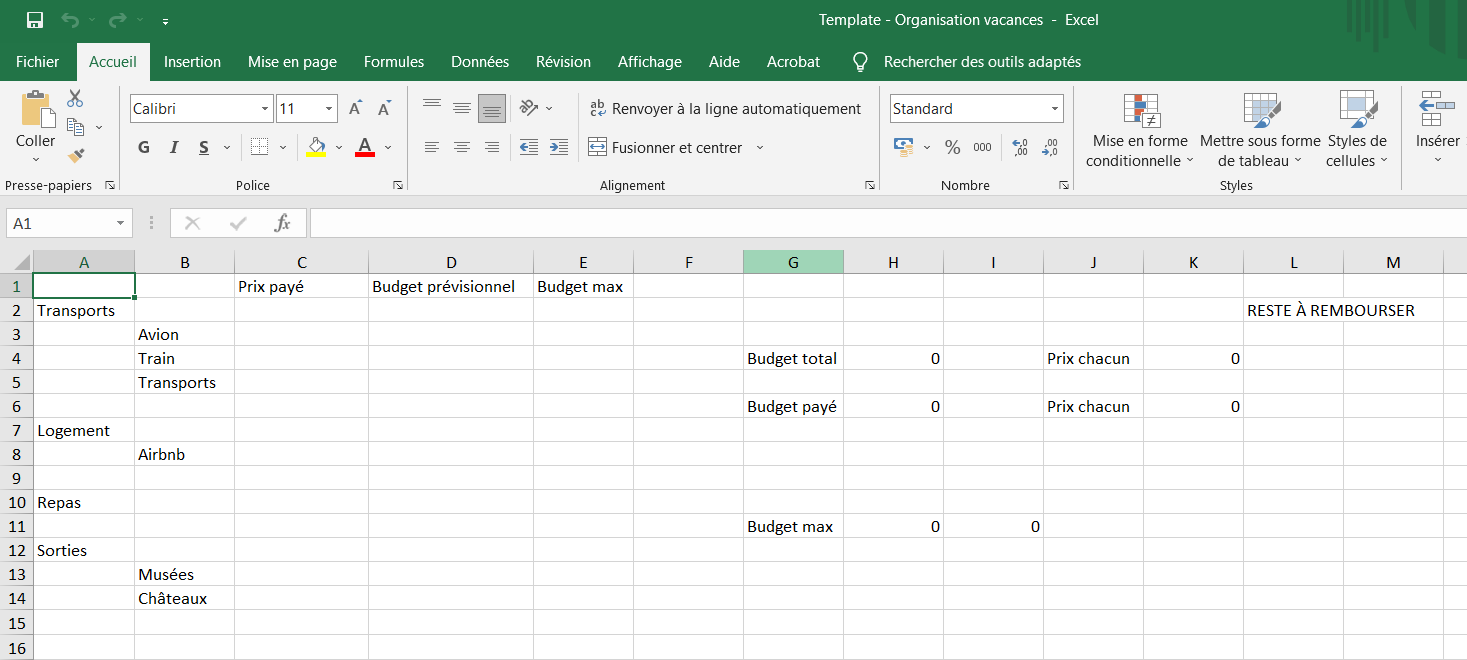The height and width of the screenshot is (660, 1467).
Task: Select the format painter brush icon
Action: (74, 156)
